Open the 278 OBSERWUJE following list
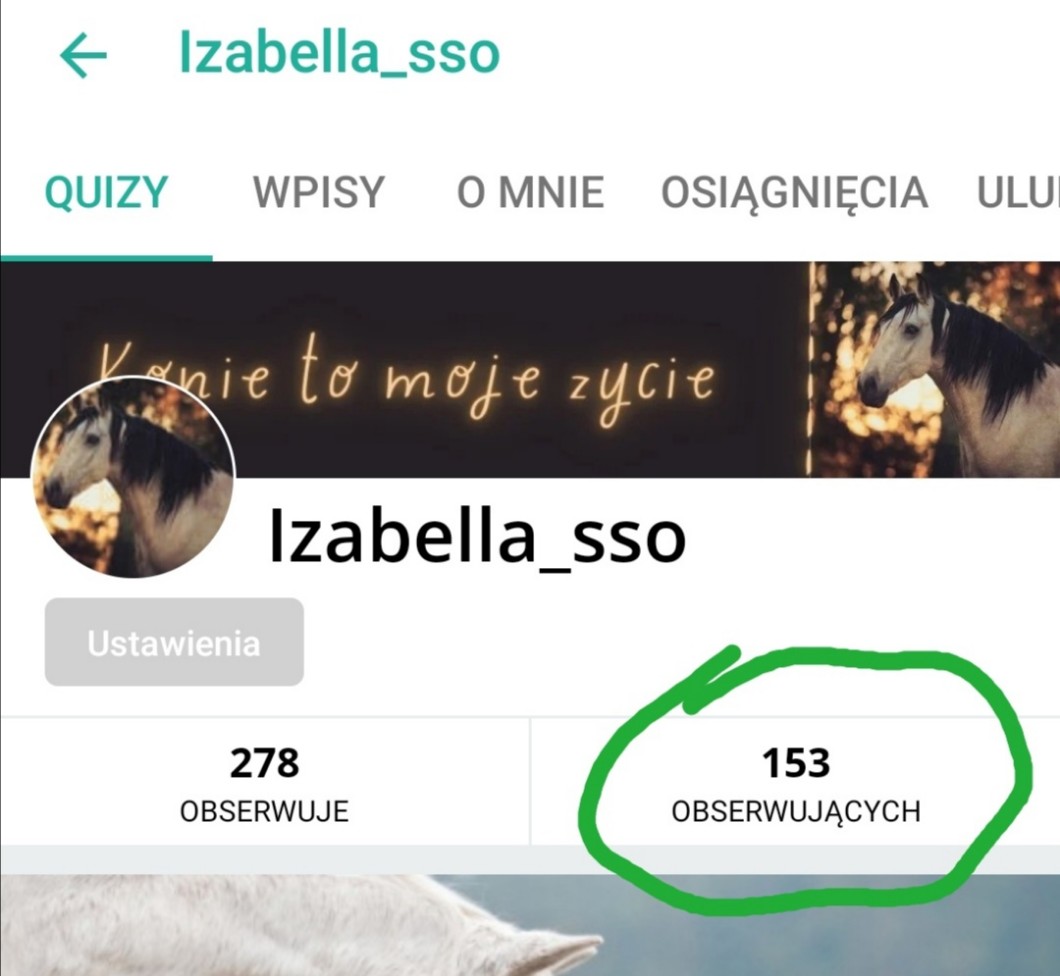 coord(264,782)
